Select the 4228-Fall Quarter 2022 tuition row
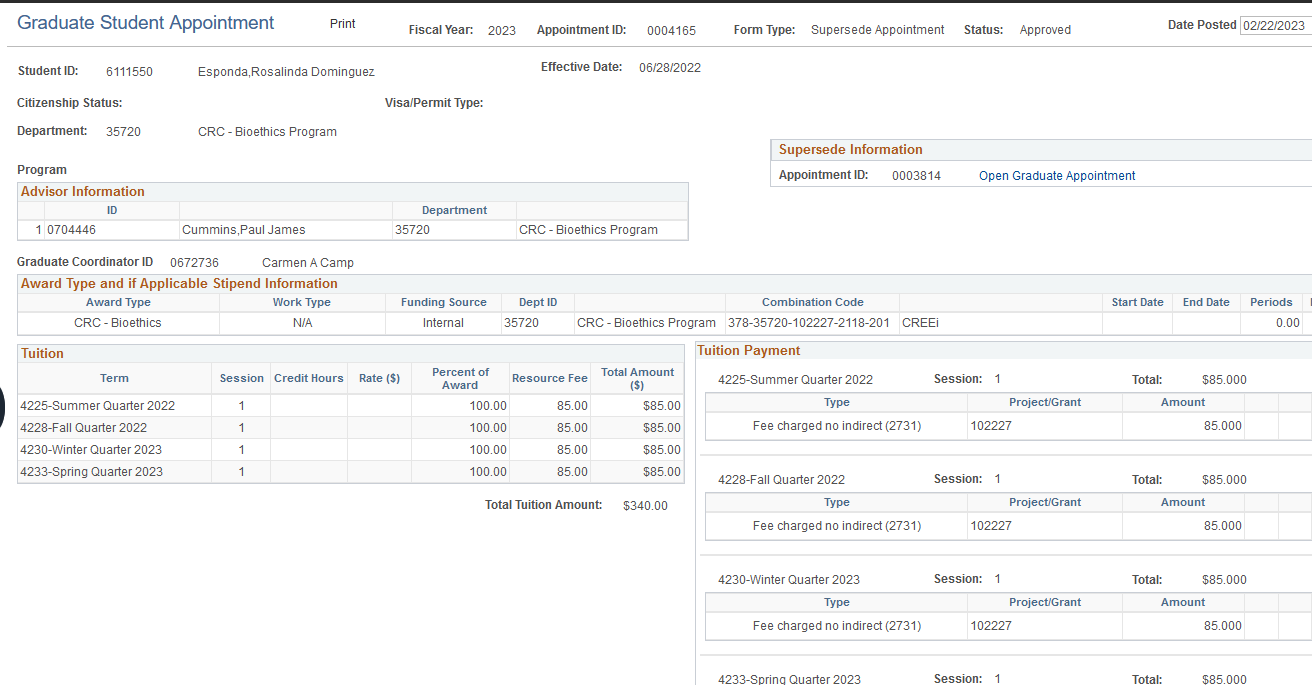The height and width of the screenshot is (685, 1312). 83,428
